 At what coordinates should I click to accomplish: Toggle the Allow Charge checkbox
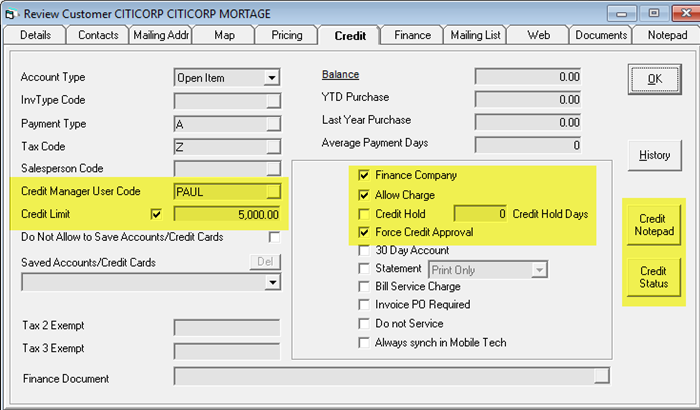tap(364, 195)
